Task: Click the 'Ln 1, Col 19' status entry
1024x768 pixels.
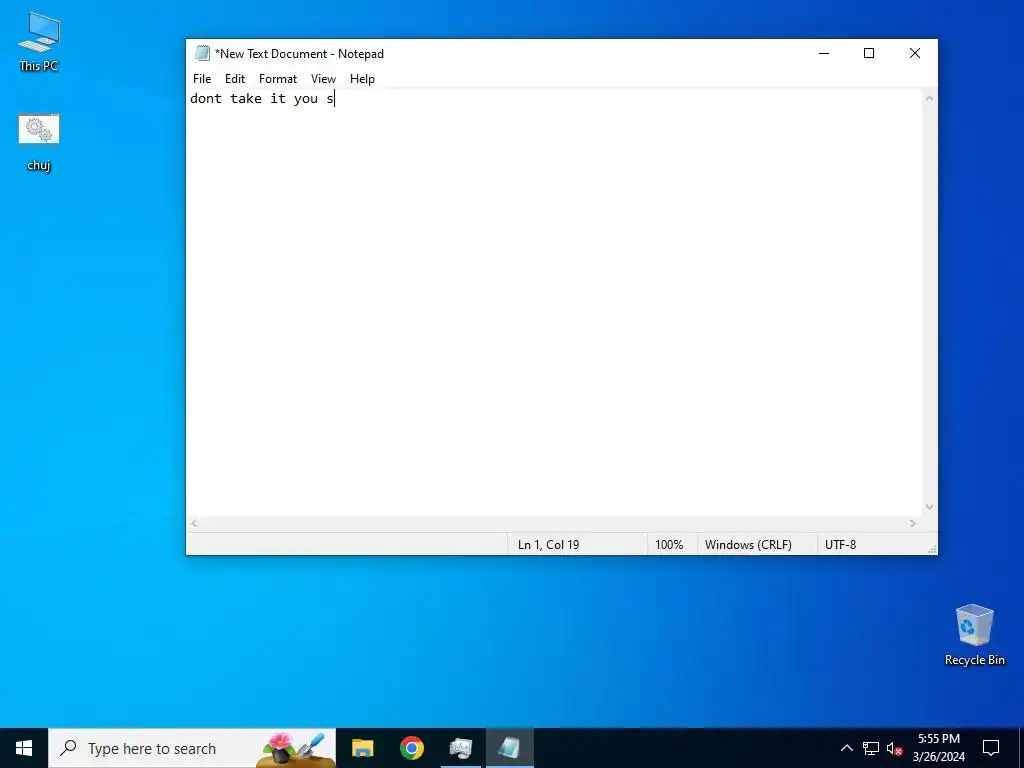Action: tap(549, 545)
